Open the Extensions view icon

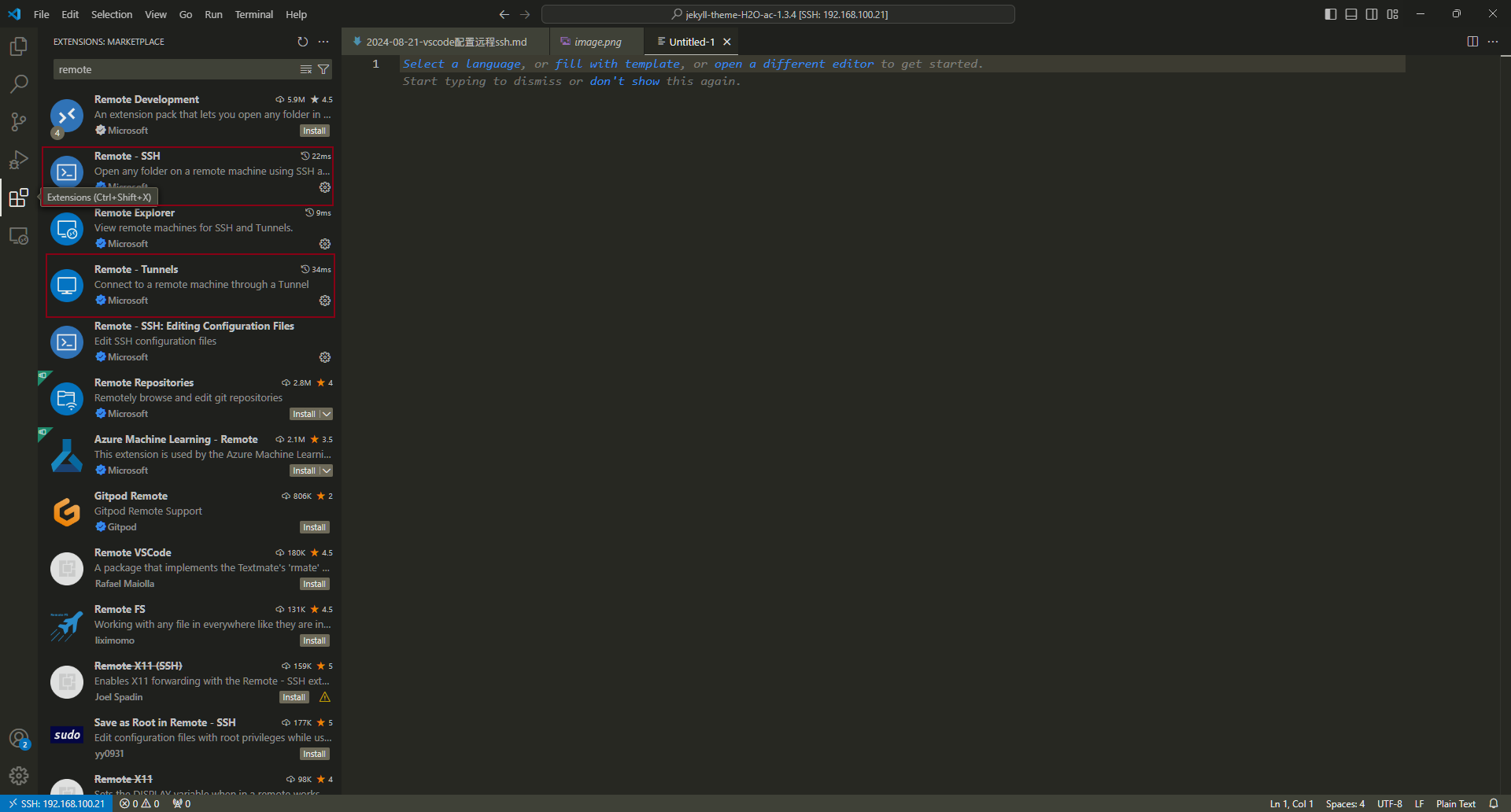point(19,197)
